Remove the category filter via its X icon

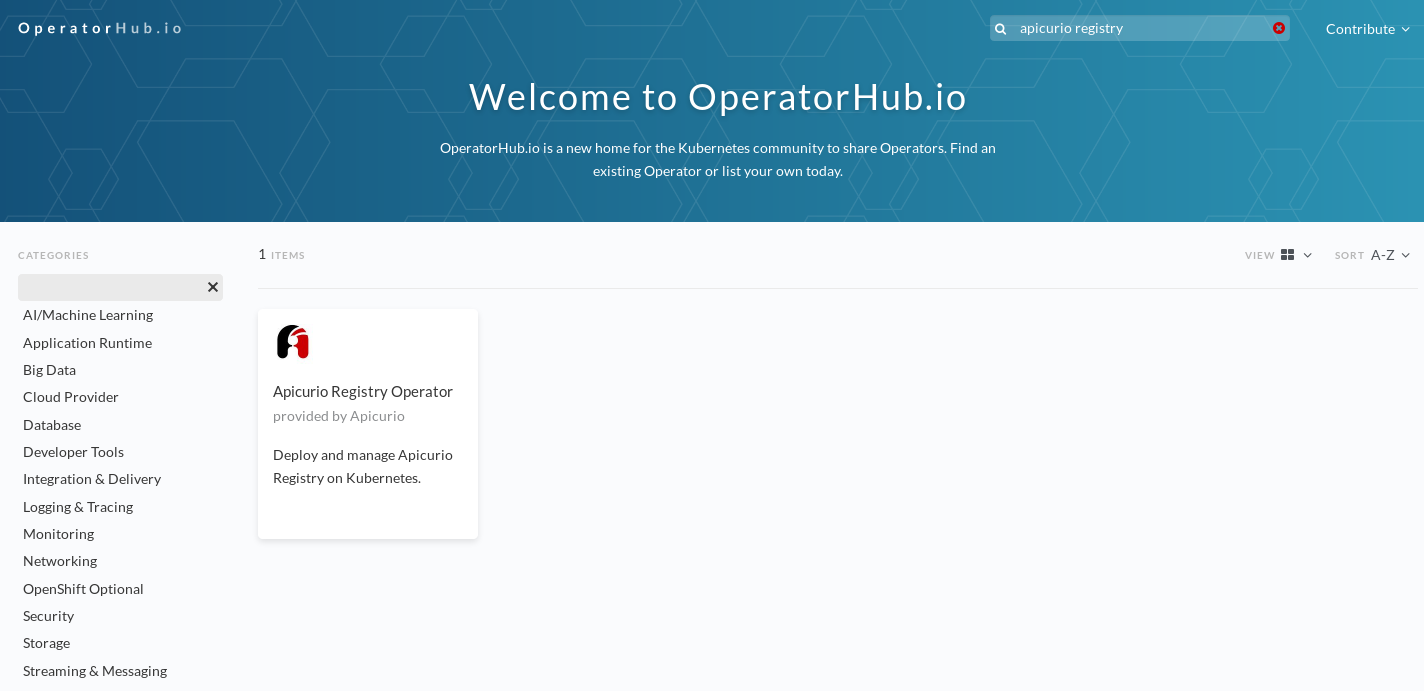pyautogui.click(x=212, y=287)
